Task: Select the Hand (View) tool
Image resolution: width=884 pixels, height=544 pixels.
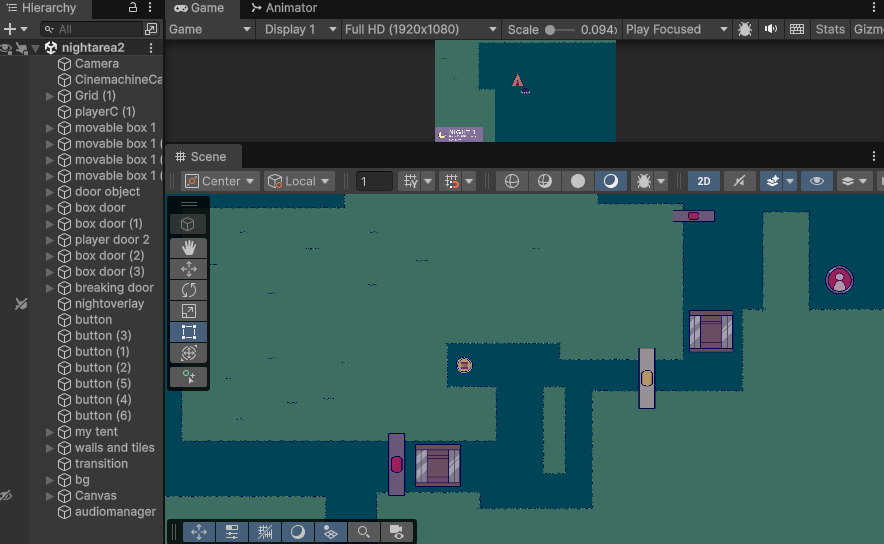Action: (x=188, y=247)
